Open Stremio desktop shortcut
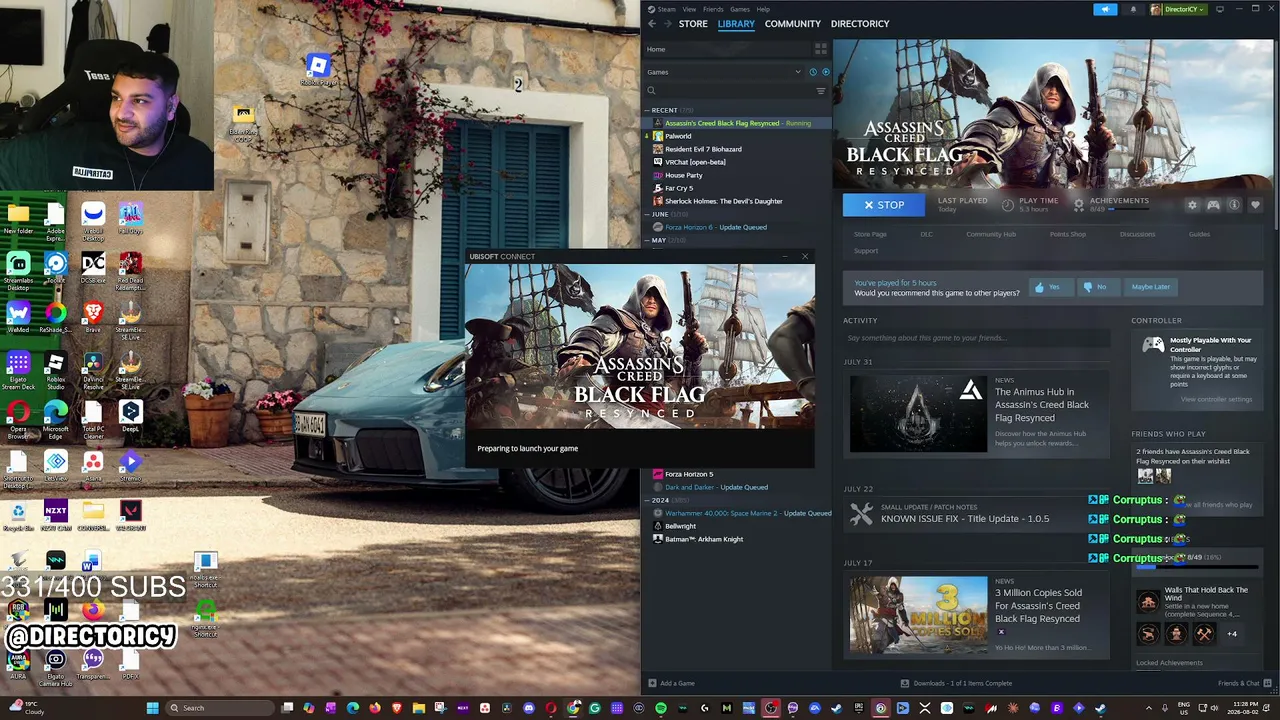 coord(130,466)
